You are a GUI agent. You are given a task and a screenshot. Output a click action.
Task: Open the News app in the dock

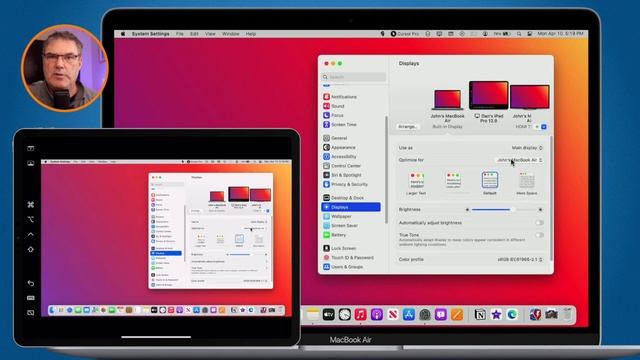click(393, 315)
